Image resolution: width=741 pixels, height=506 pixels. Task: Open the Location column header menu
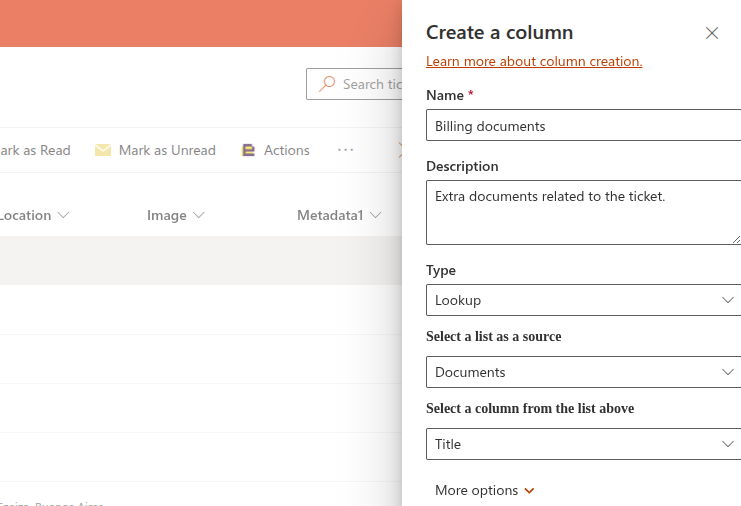[x=34, y=215]
